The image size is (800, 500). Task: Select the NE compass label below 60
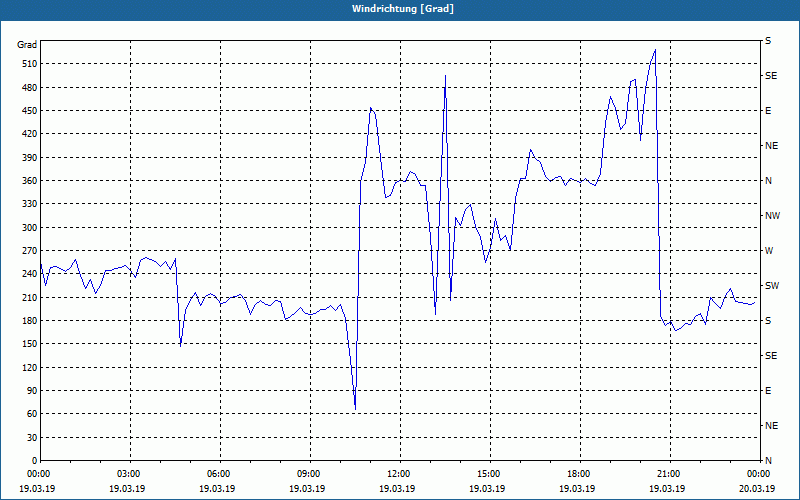771,426
